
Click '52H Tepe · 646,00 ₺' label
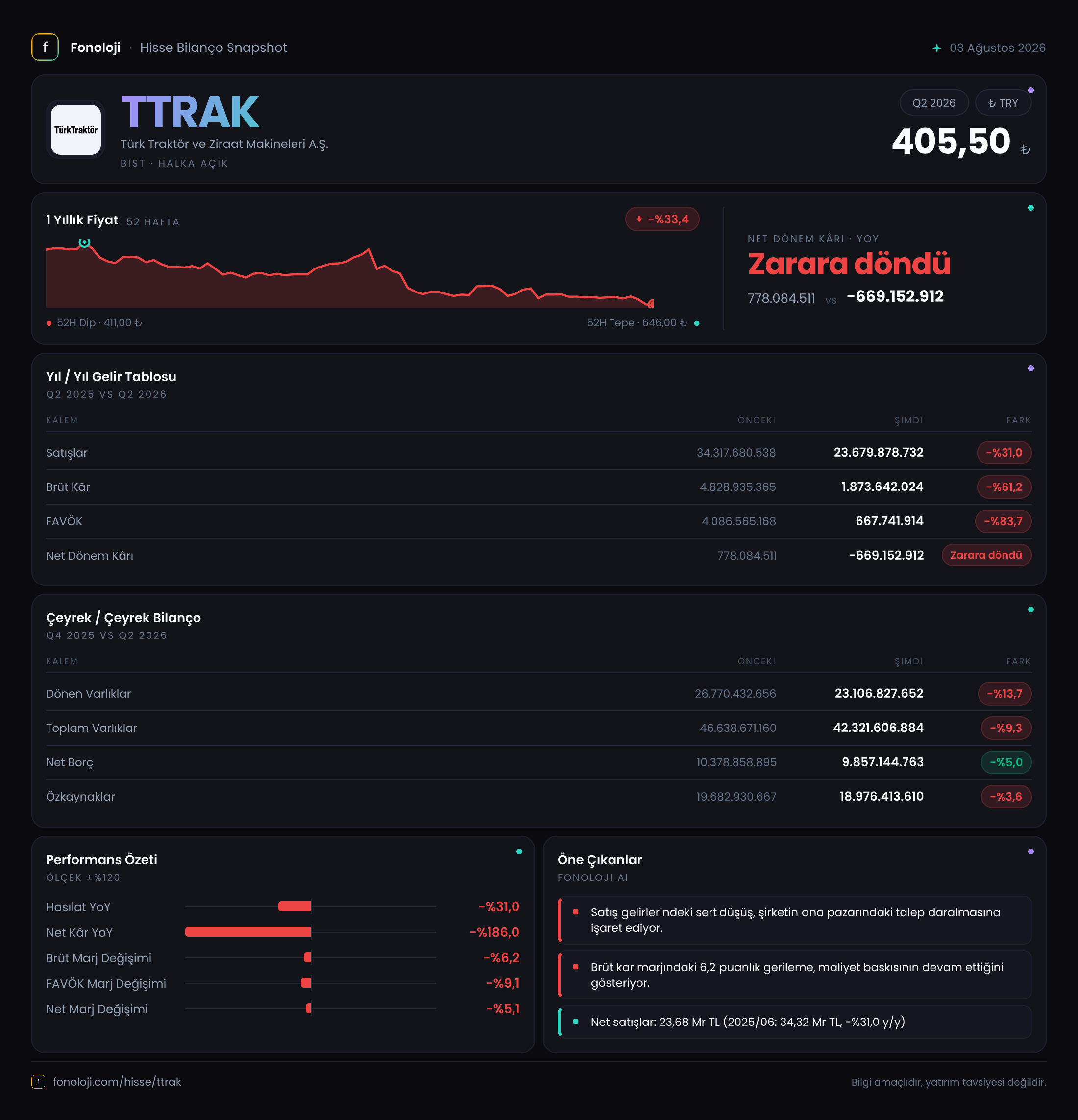click(637, 323)
